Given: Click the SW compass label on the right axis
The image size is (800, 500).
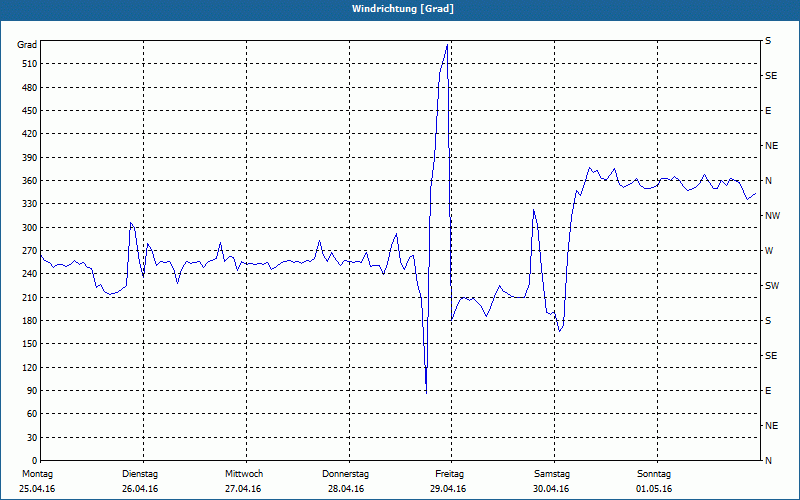Looking at the screenshot, I should tap(772, 286).
